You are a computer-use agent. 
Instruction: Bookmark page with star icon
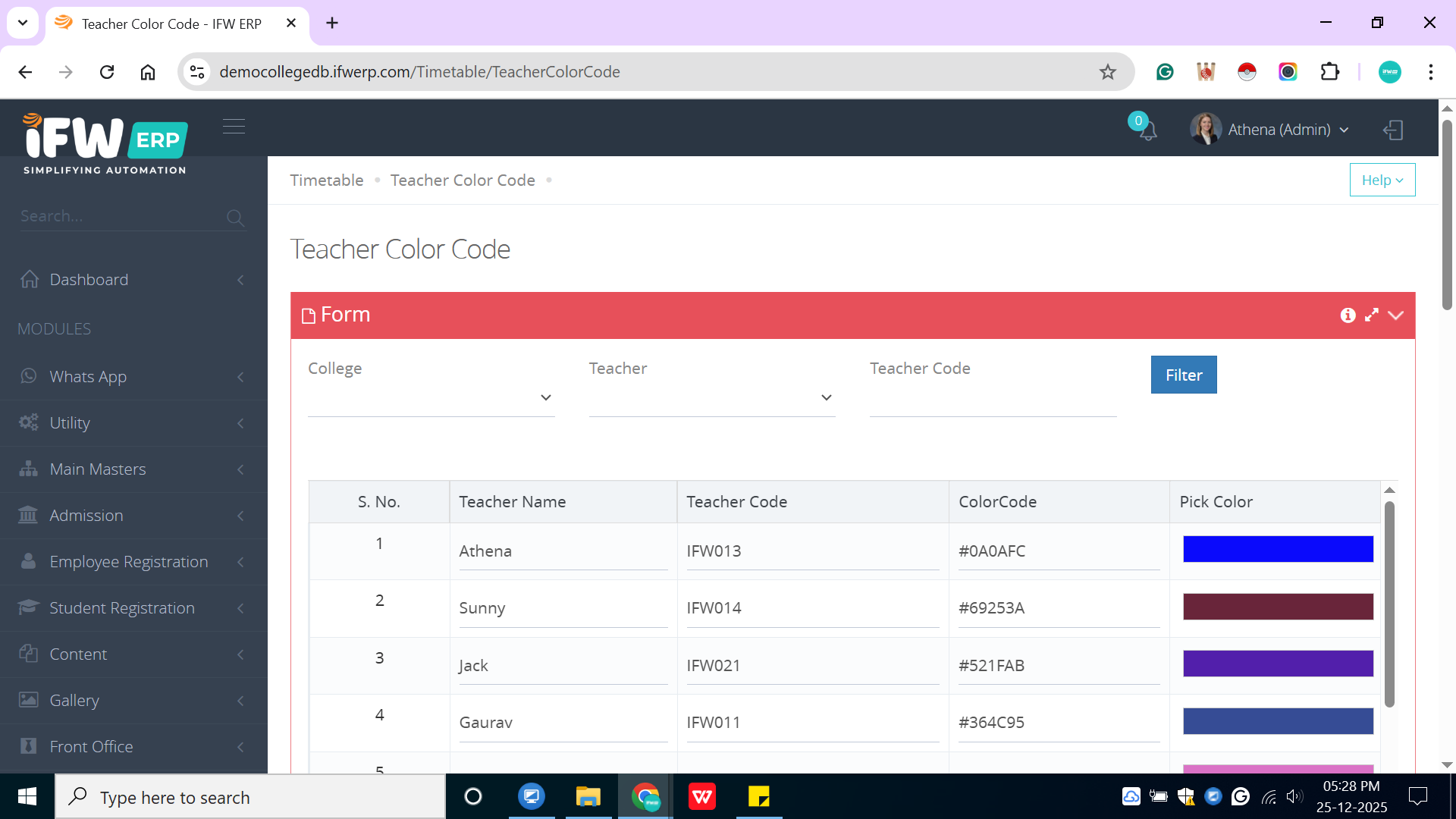pyautogui.click(x=1108, y=72)
